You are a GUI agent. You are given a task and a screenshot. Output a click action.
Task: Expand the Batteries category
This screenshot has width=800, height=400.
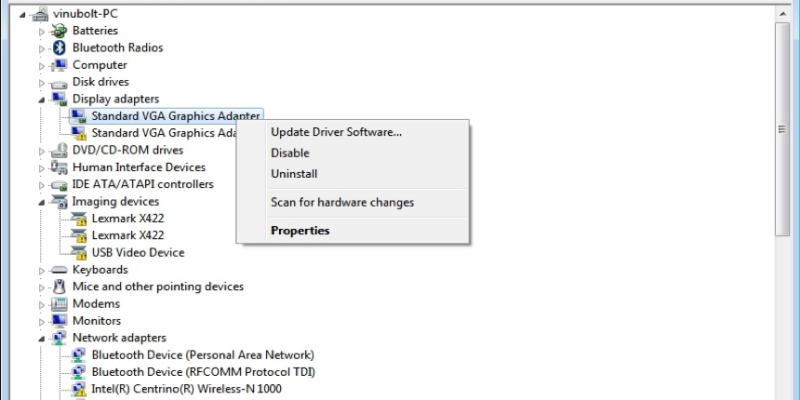click(42, 32)
